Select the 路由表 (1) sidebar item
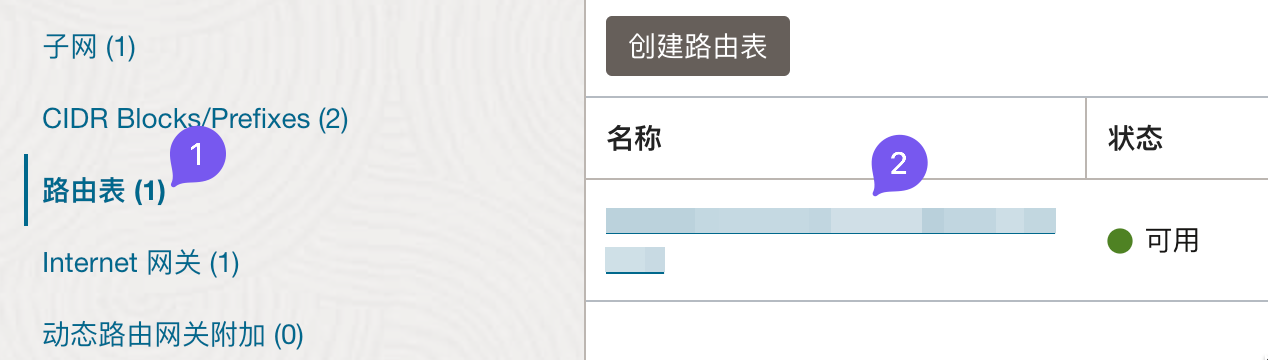 click(x=104, y=191)
